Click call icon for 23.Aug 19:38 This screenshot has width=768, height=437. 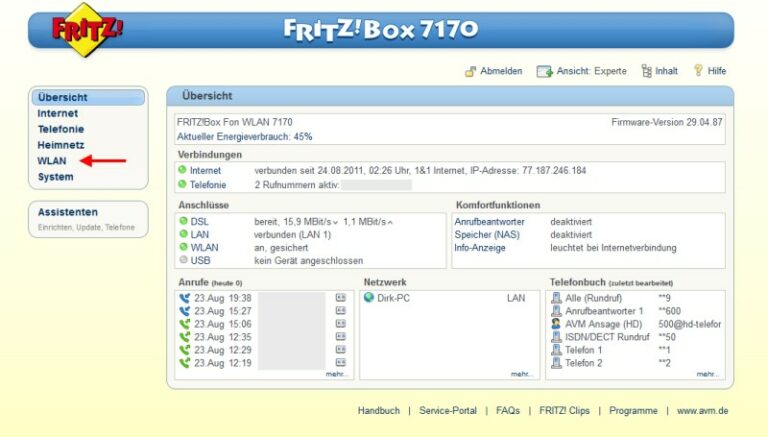coord(185,298)
